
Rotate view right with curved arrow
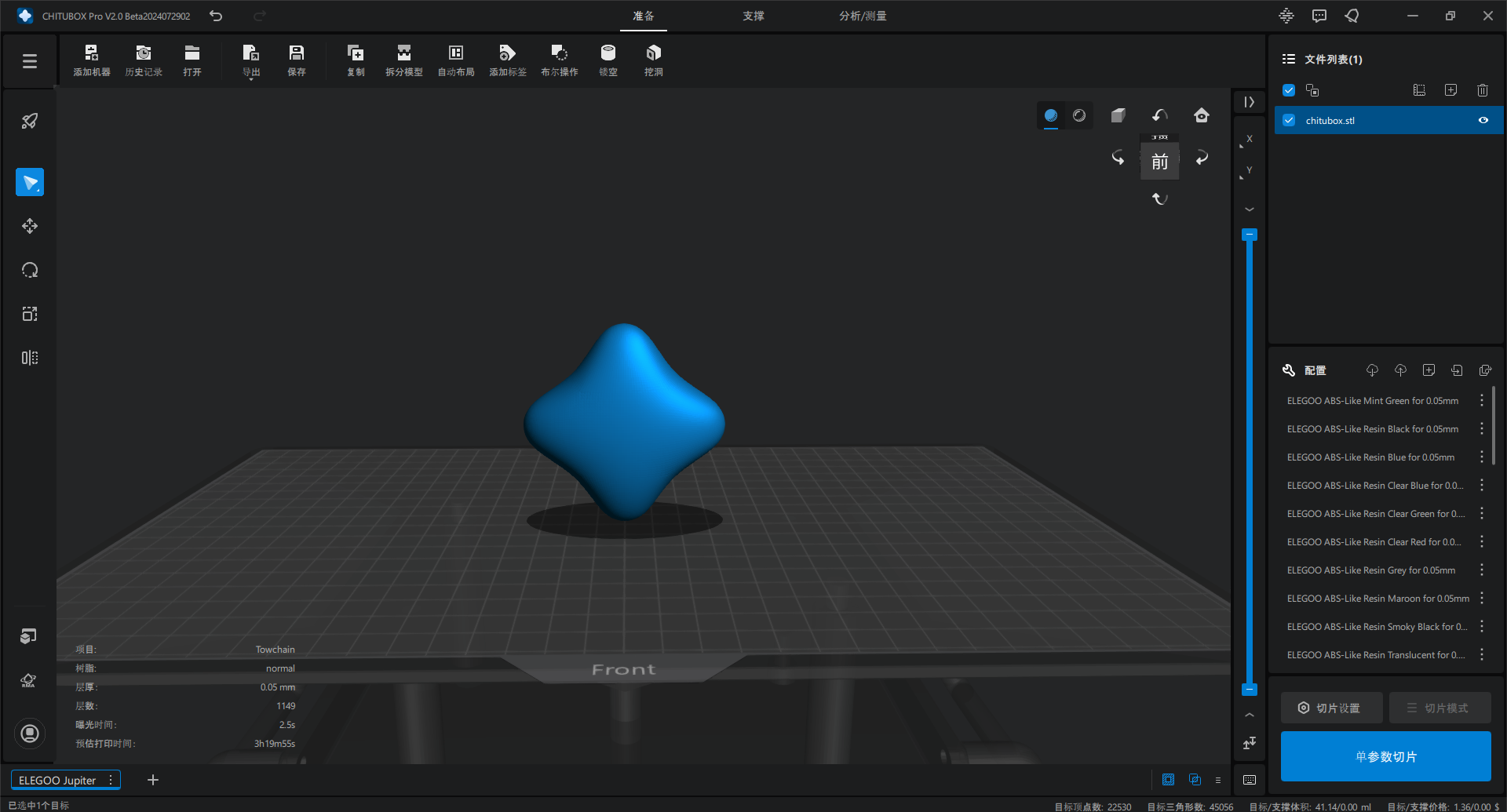click(1202, 158)
